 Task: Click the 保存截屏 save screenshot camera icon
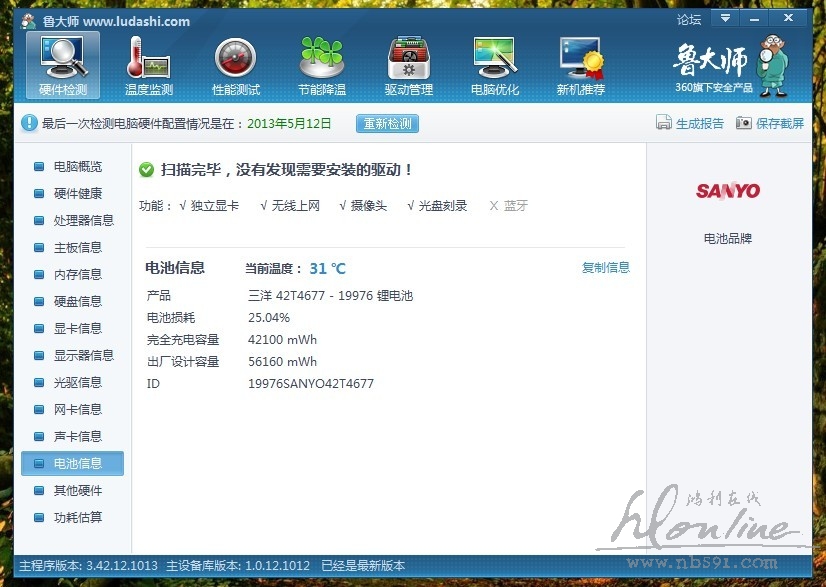coord(743,123)
